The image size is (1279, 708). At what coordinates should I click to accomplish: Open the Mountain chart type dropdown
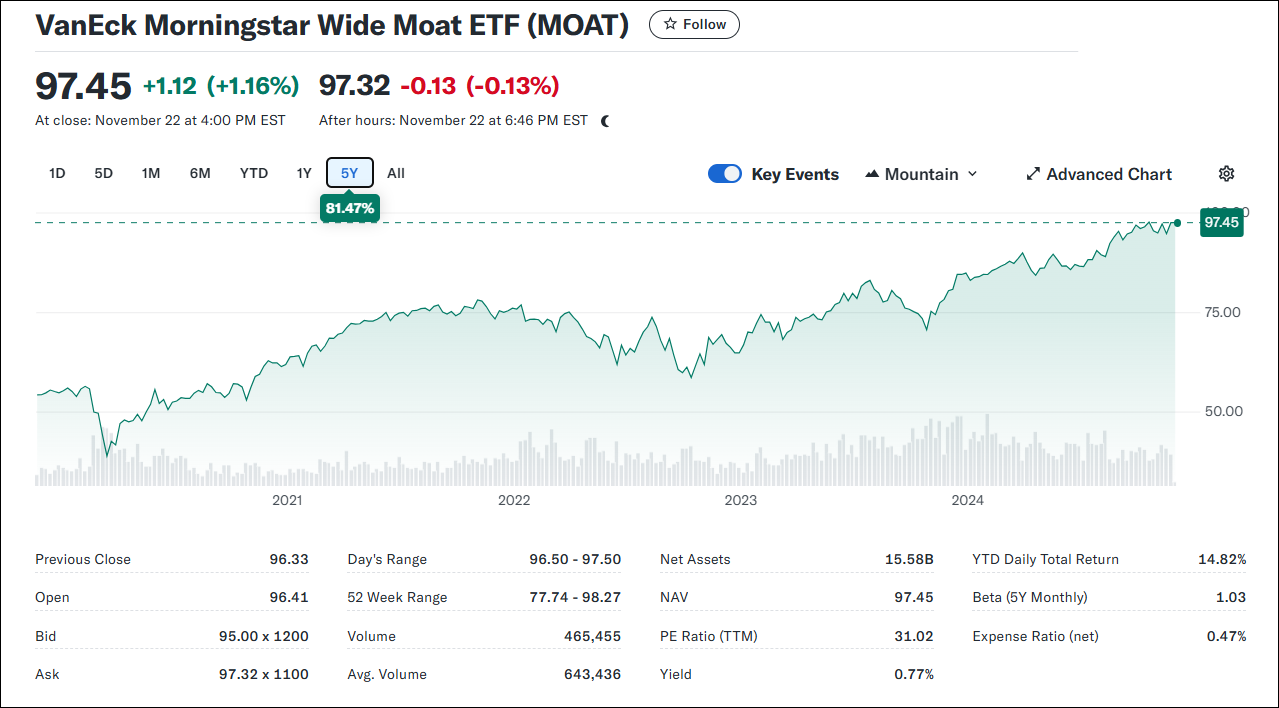coord(920,173)
